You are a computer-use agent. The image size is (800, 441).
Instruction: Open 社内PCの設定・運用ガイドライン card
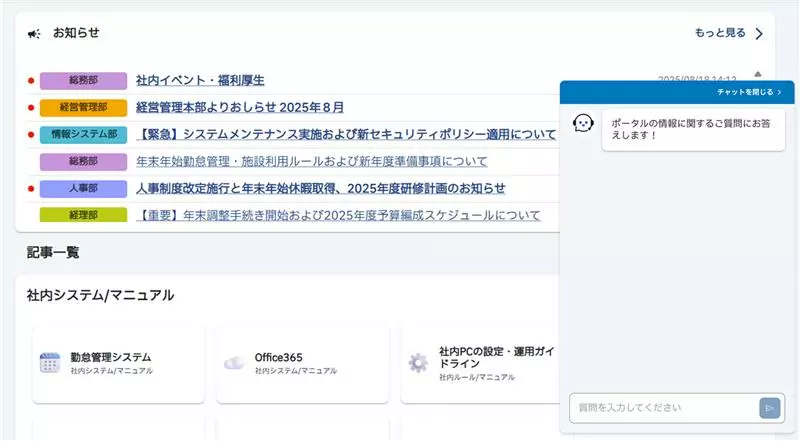pos(480,363)
